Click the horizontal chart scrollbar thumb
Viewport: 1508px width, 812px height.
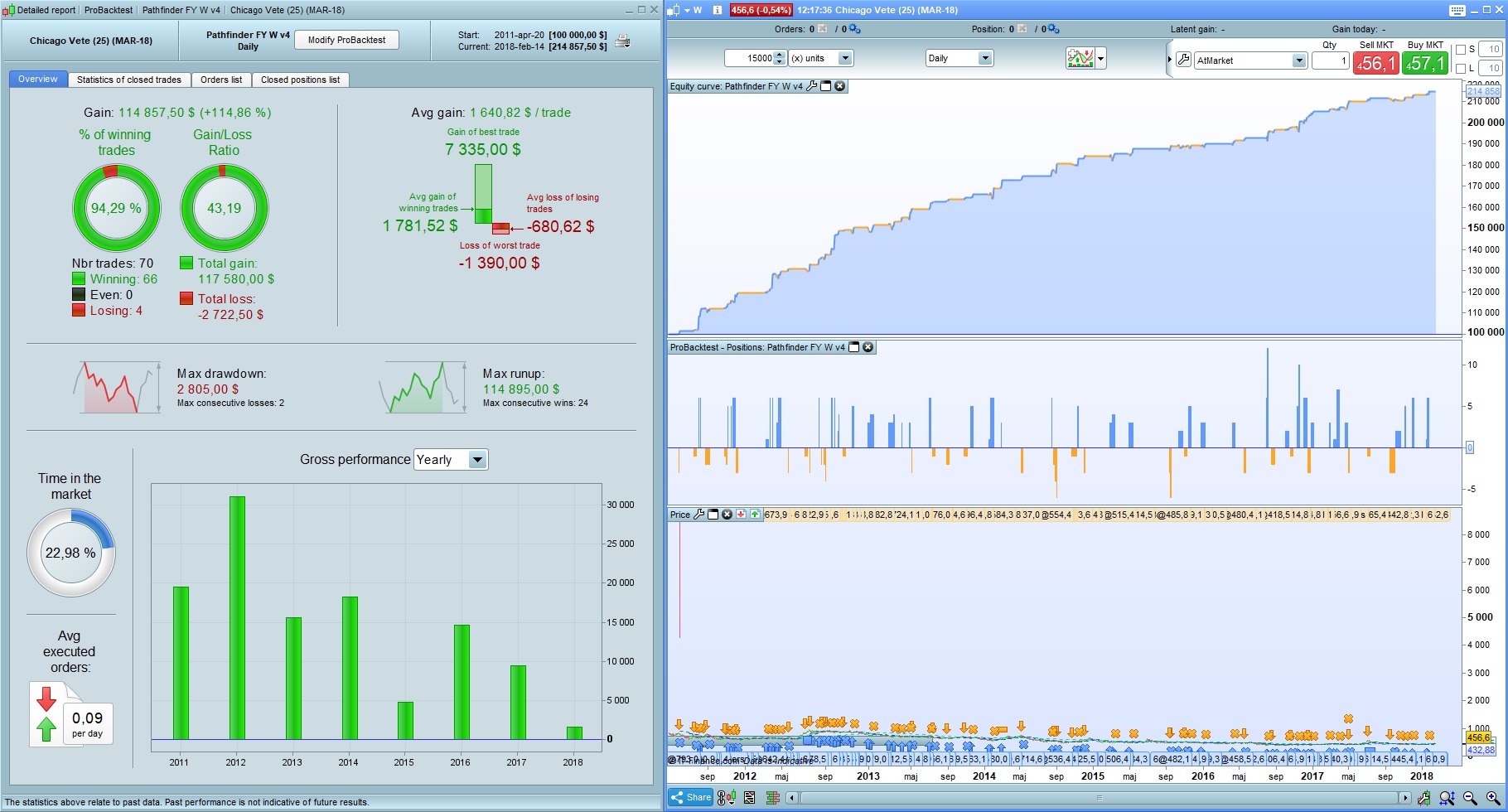coord(1099,798)
